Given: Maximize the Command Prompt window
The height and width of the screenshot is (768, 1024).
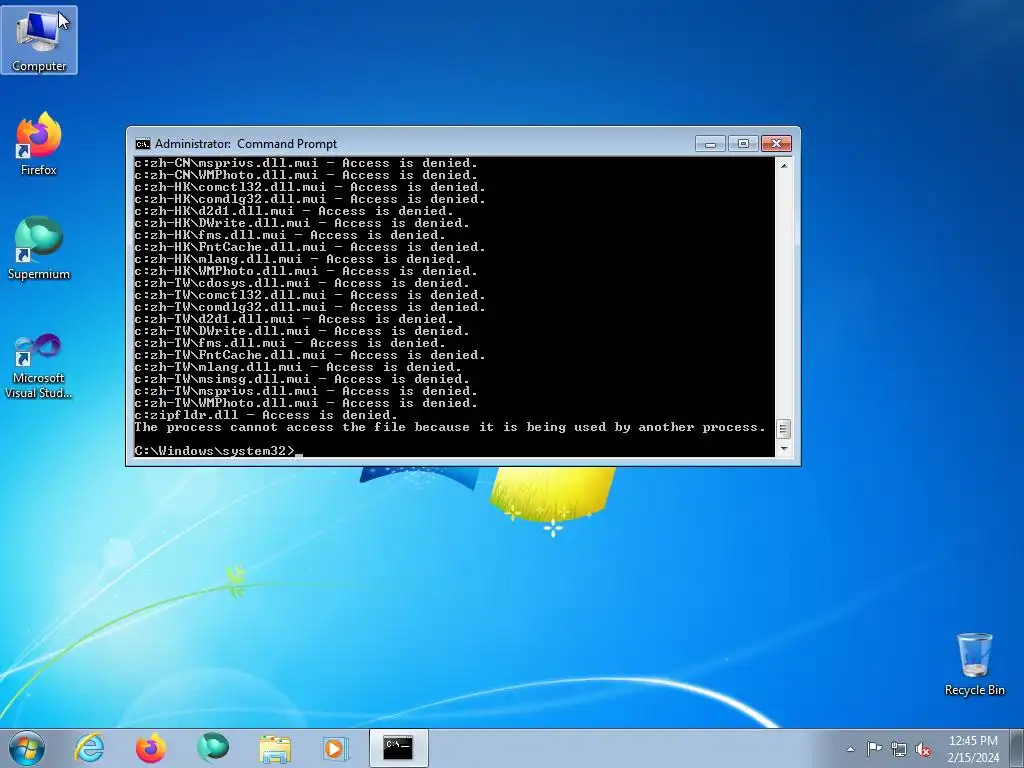Looking at the screenshot, I should (743, 144).
